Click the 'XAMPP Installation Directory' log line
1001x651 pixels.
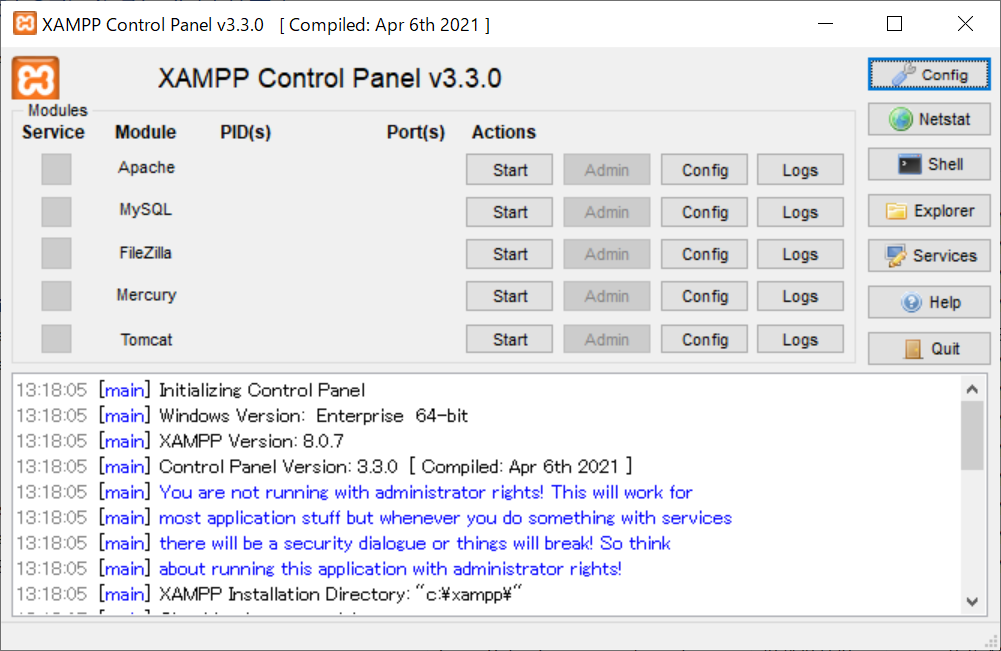click(340, 594)
